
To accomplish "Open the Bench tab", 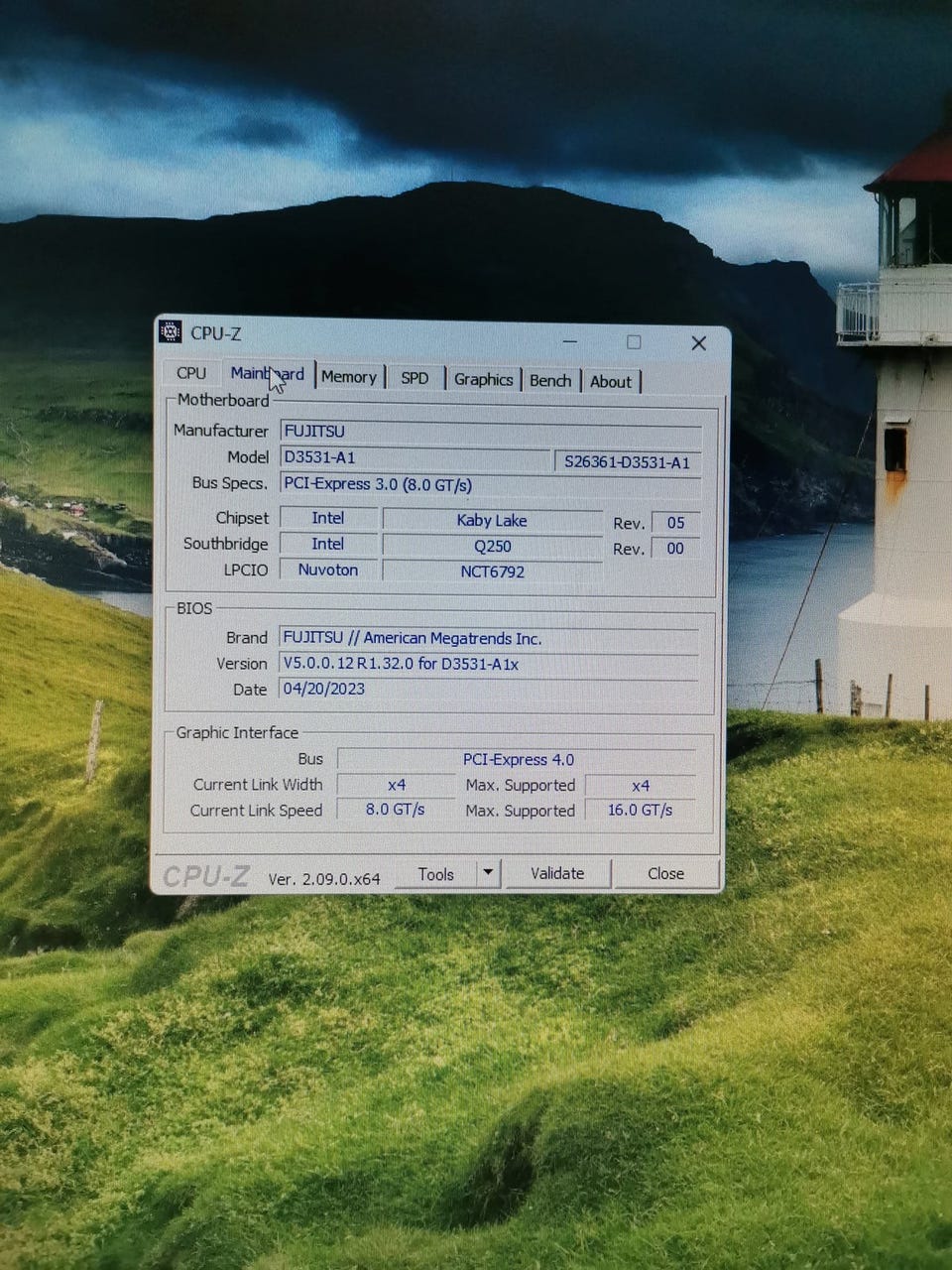I will (x=550, y=380).
